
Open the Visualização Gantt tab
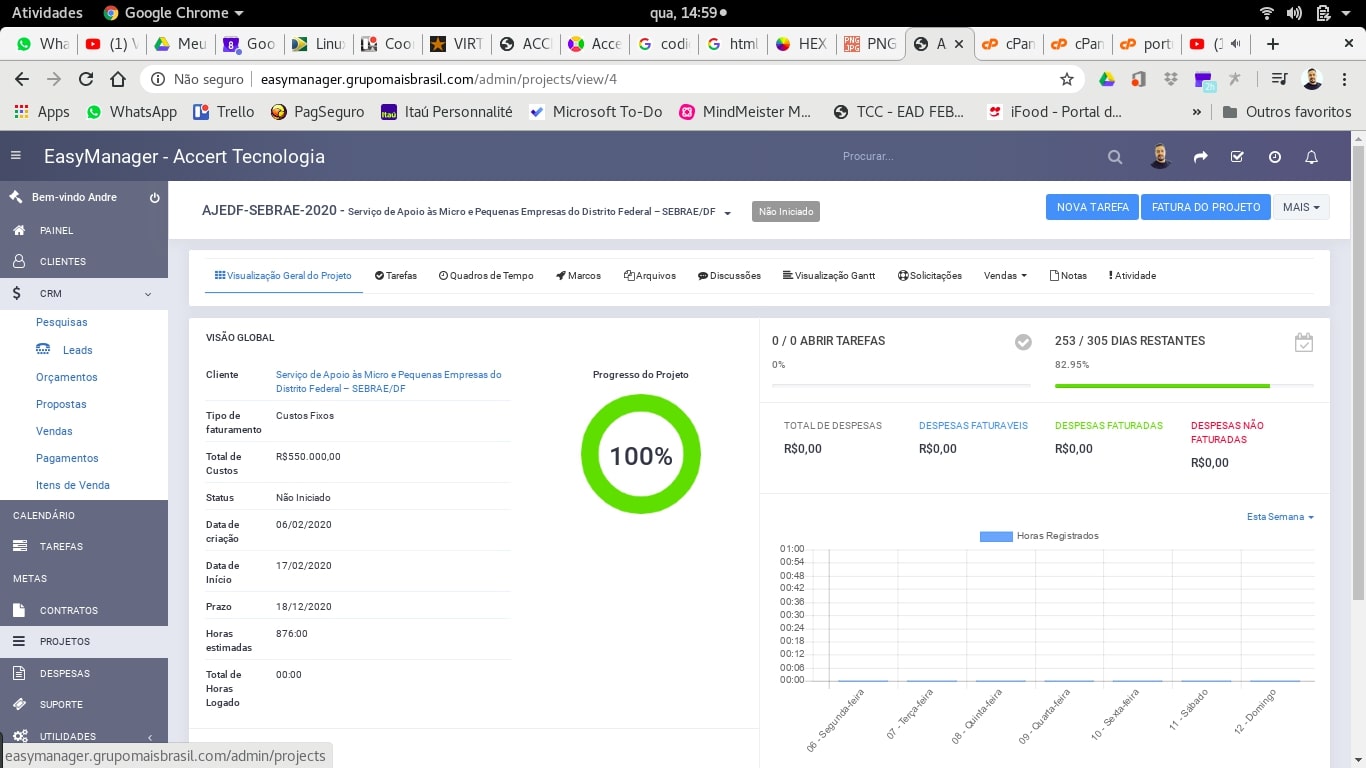(829, 276)
